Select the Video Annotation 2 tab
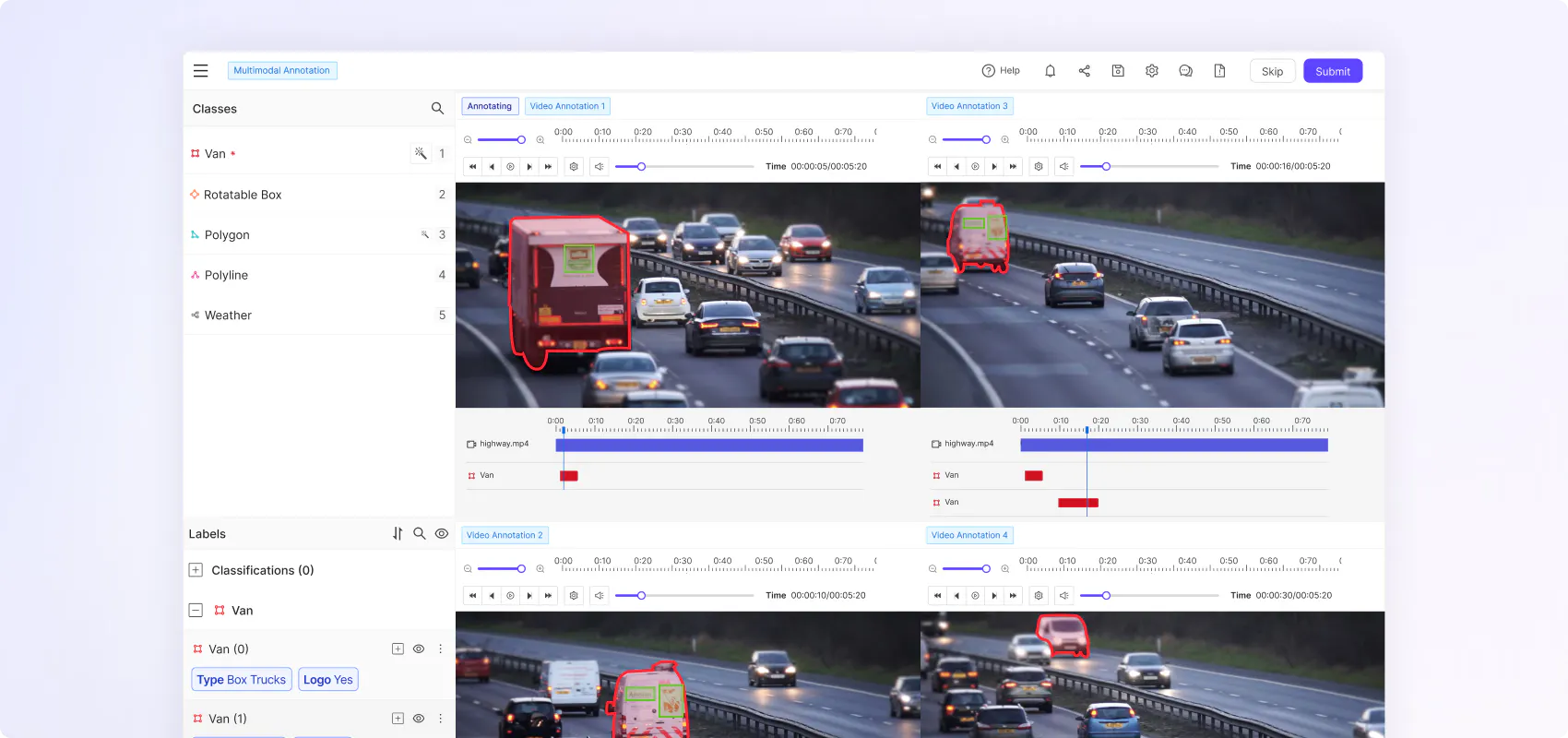The height and width of the screenshot is (738, 1568). (505, 535)
